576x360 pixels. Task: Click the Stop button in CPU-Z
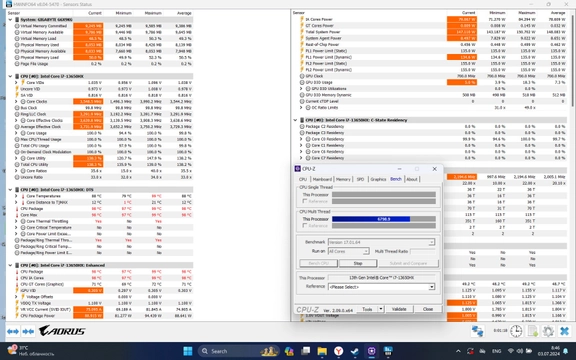tap(358, 263)
